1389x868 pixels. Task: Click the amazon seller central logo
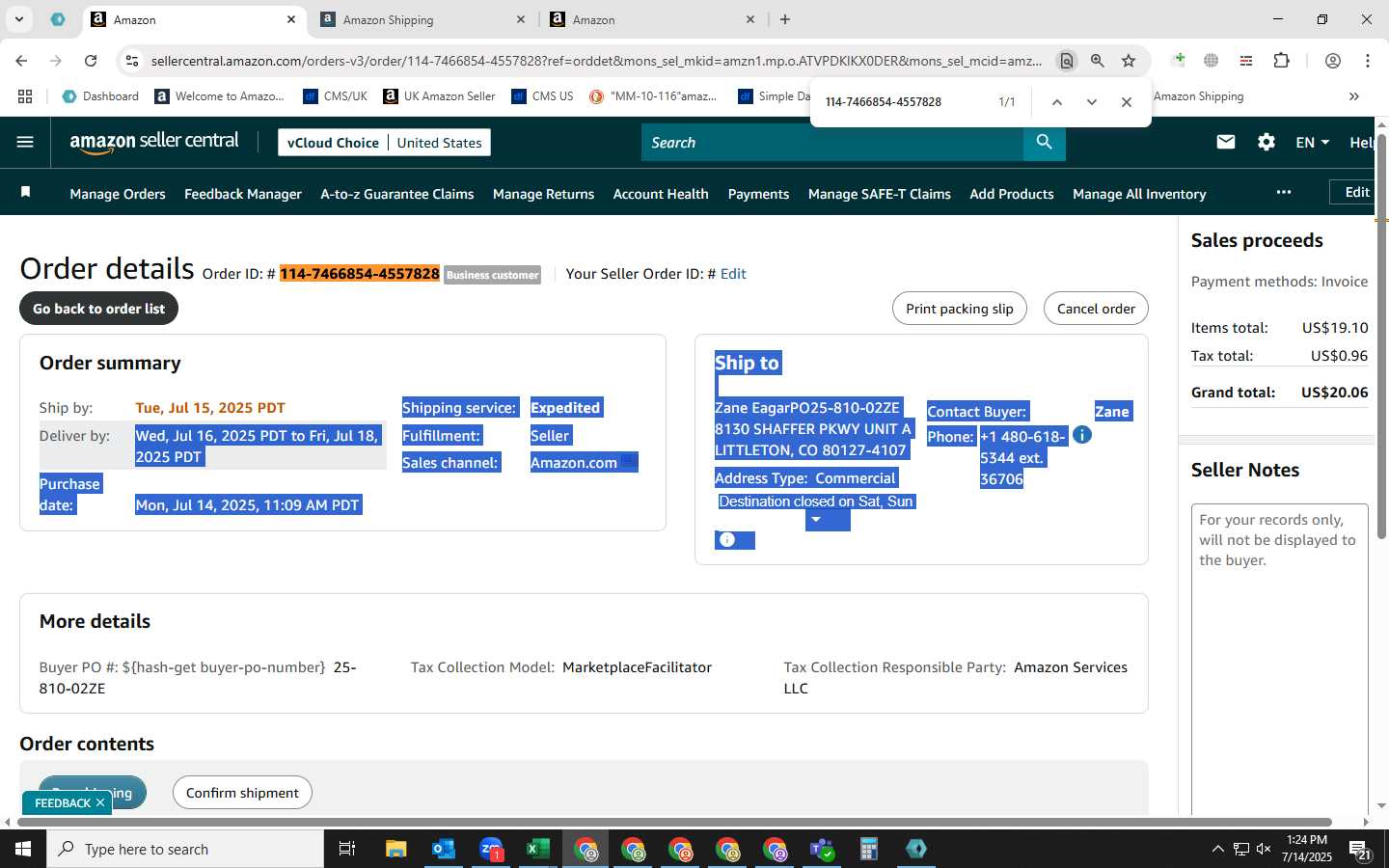tap(154, 142)
